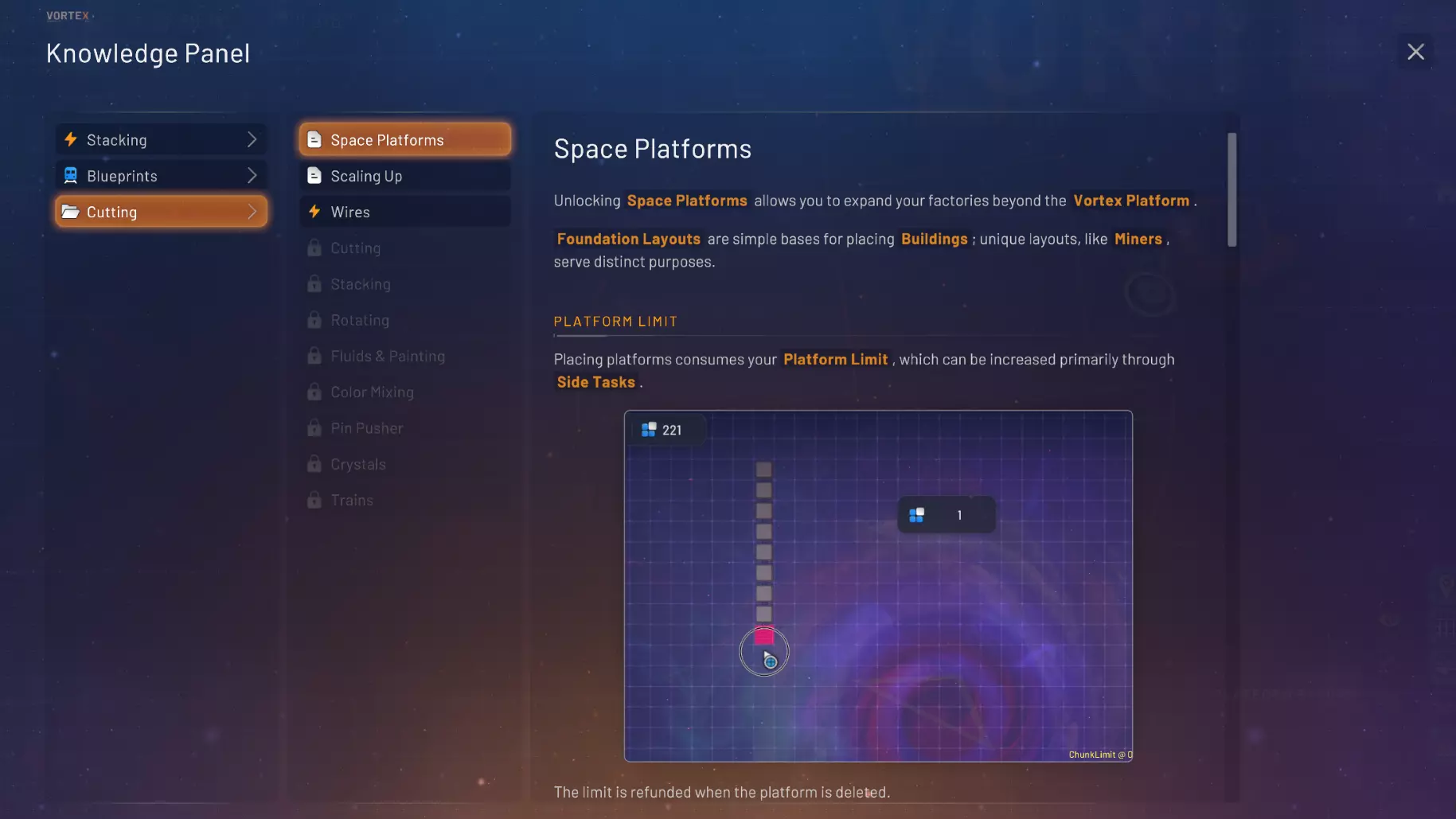Image resolution: width=1456 pixels, height=819 pixels.
Task: Click the lock icon beside Fluids & Painting
Action: [x=314, y=356]
